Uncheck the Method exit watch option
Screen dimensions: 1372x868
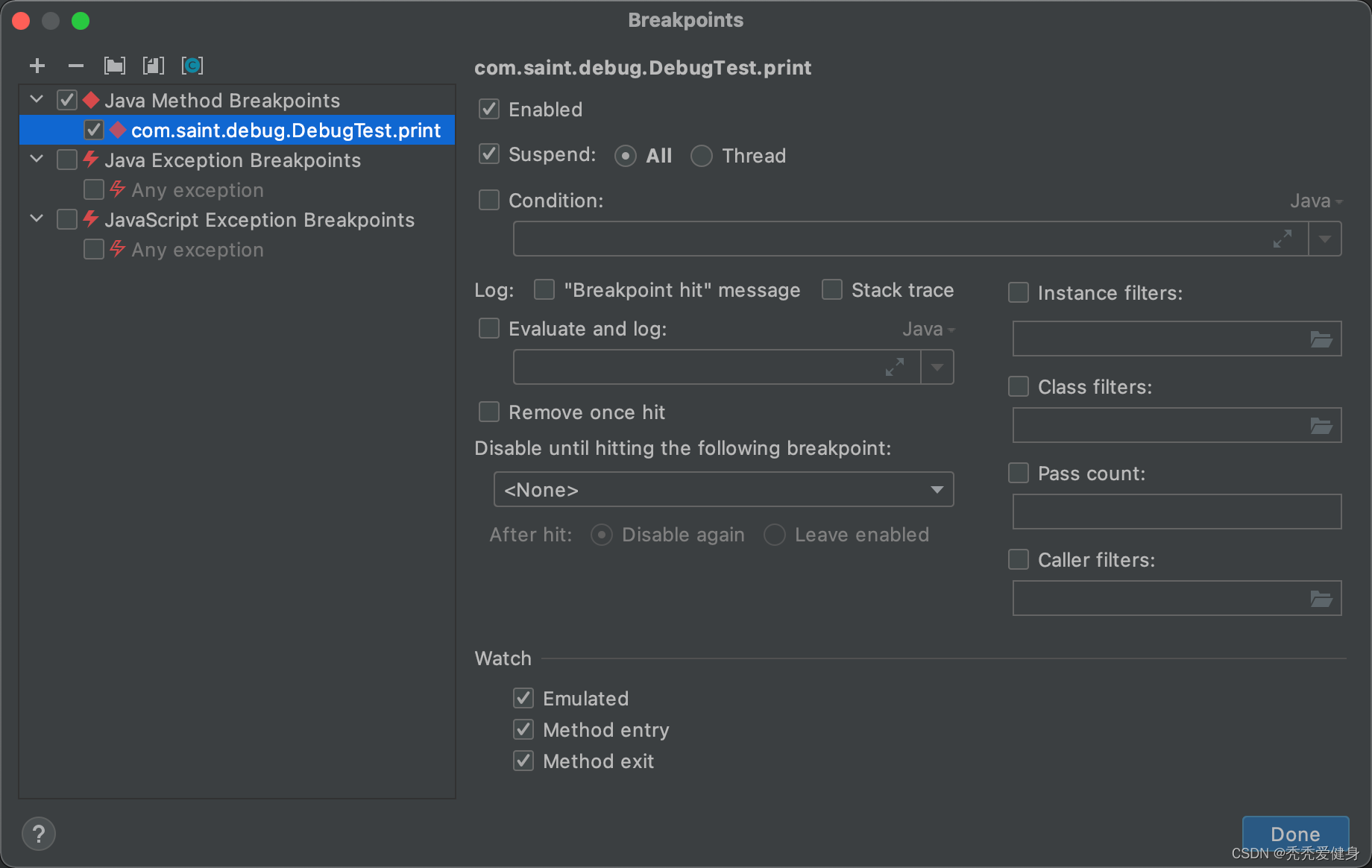[x=523, y=761]
